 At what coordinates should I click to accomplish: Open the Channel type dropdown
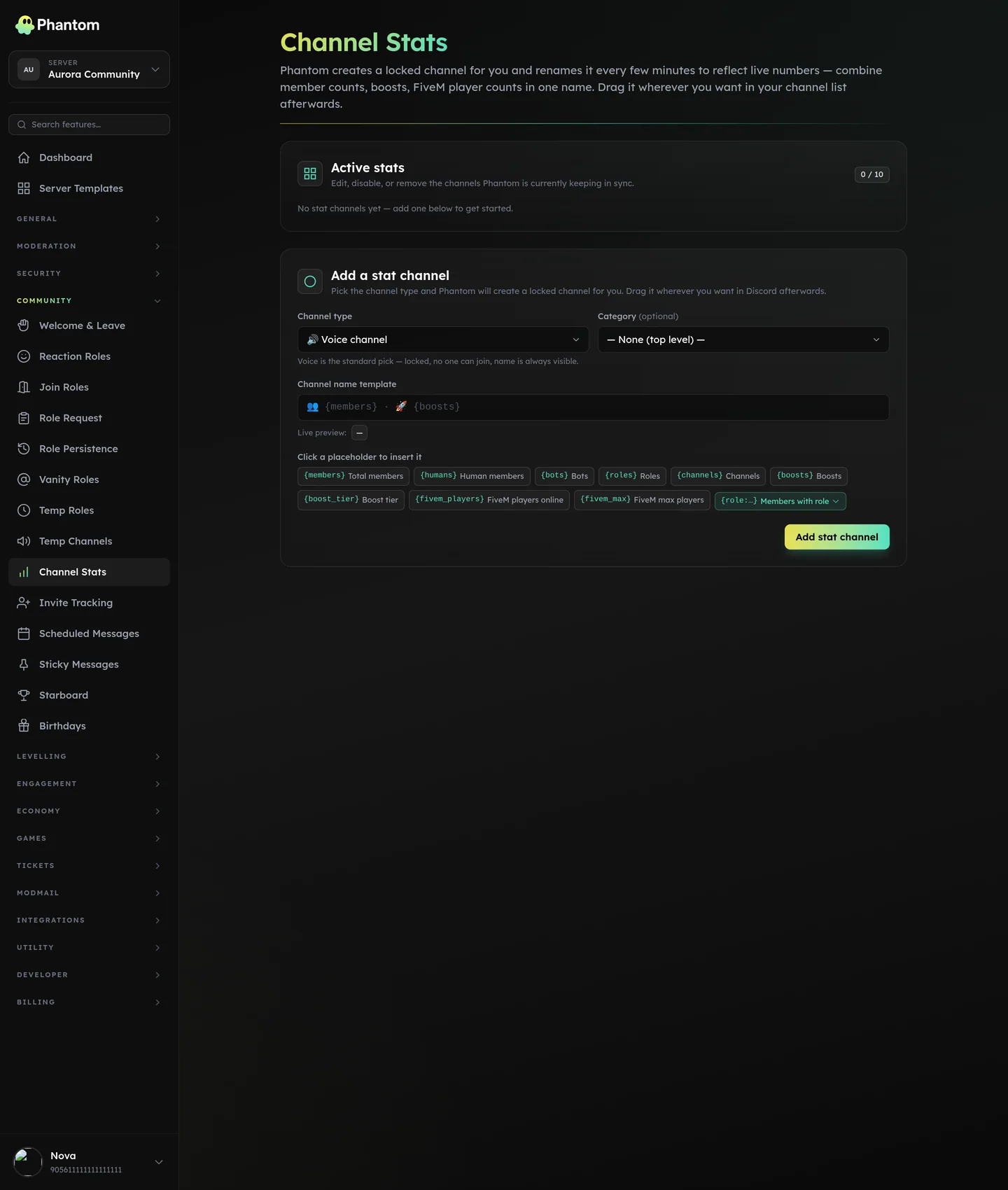click(443, 339)
